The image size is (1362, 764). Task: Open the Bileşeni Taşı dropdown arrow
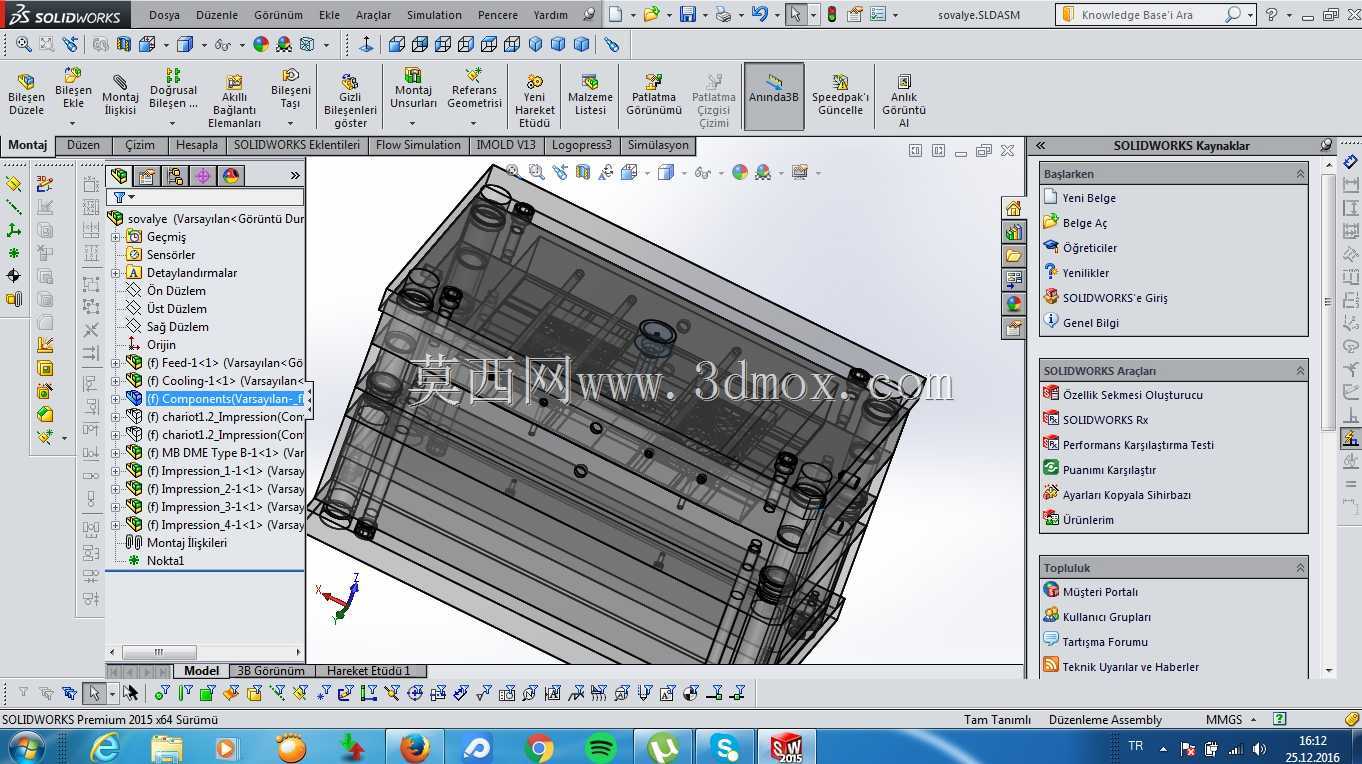click(x=290, y=124)
